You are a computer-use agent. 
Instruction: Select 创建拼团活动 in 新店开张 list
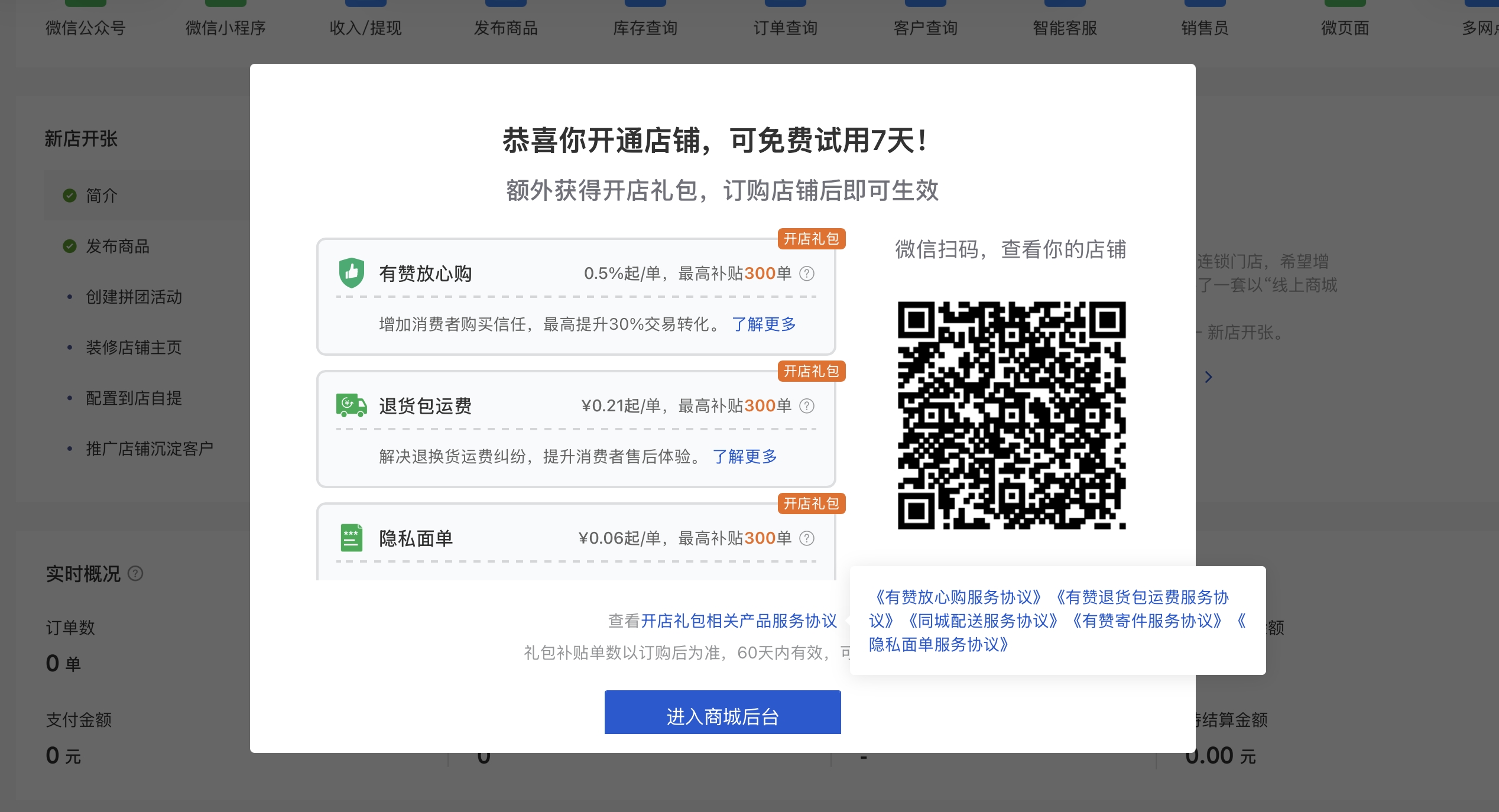[x=134, y=297]
